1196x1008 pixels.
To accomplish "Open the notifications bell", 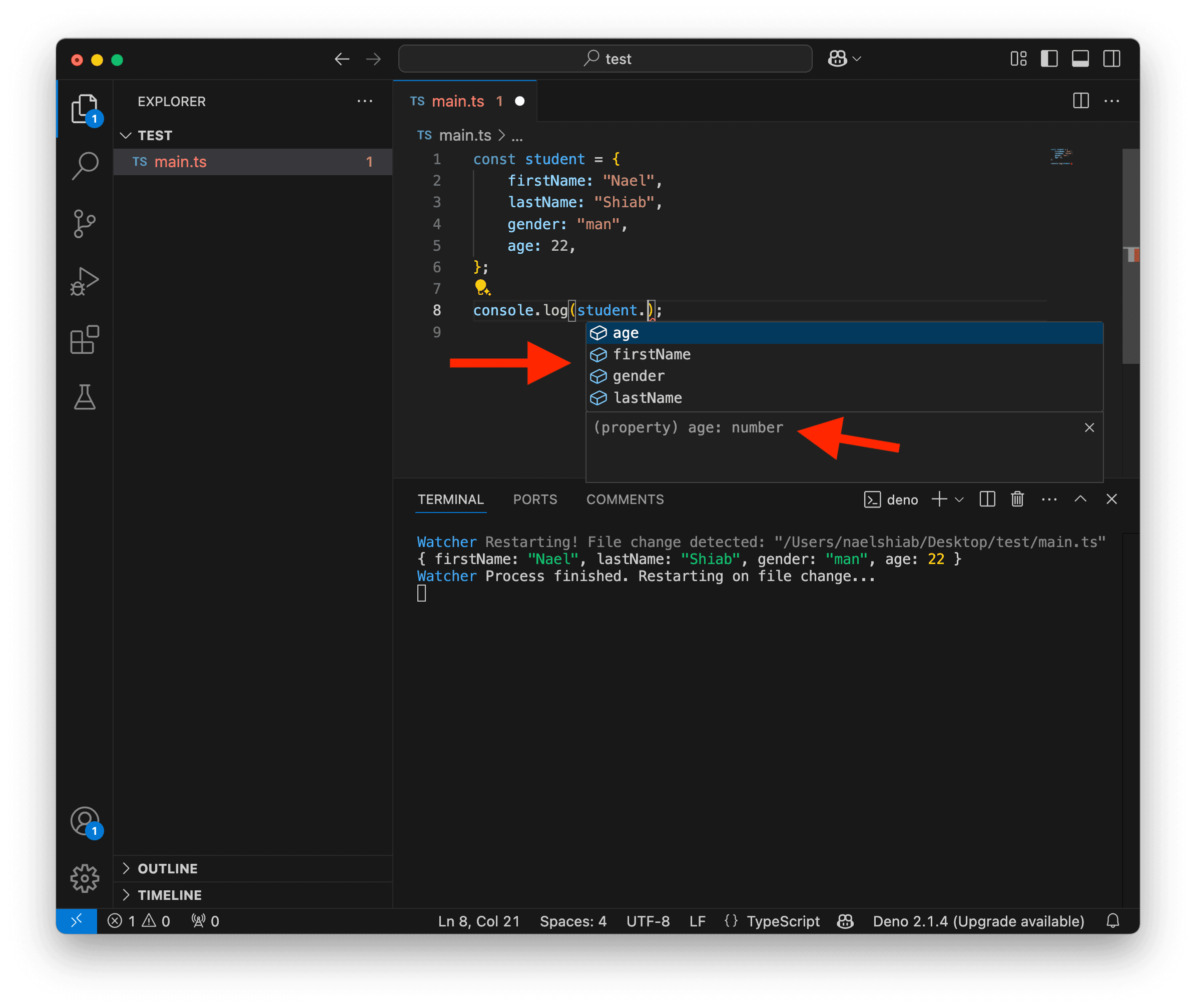I will tap(1112, 921).
